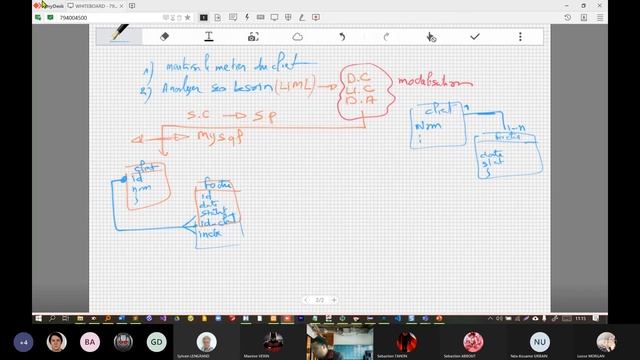Go to the previous whiteboard page
Viewport: 640px width, 360px height.
[x=306, y=300]
